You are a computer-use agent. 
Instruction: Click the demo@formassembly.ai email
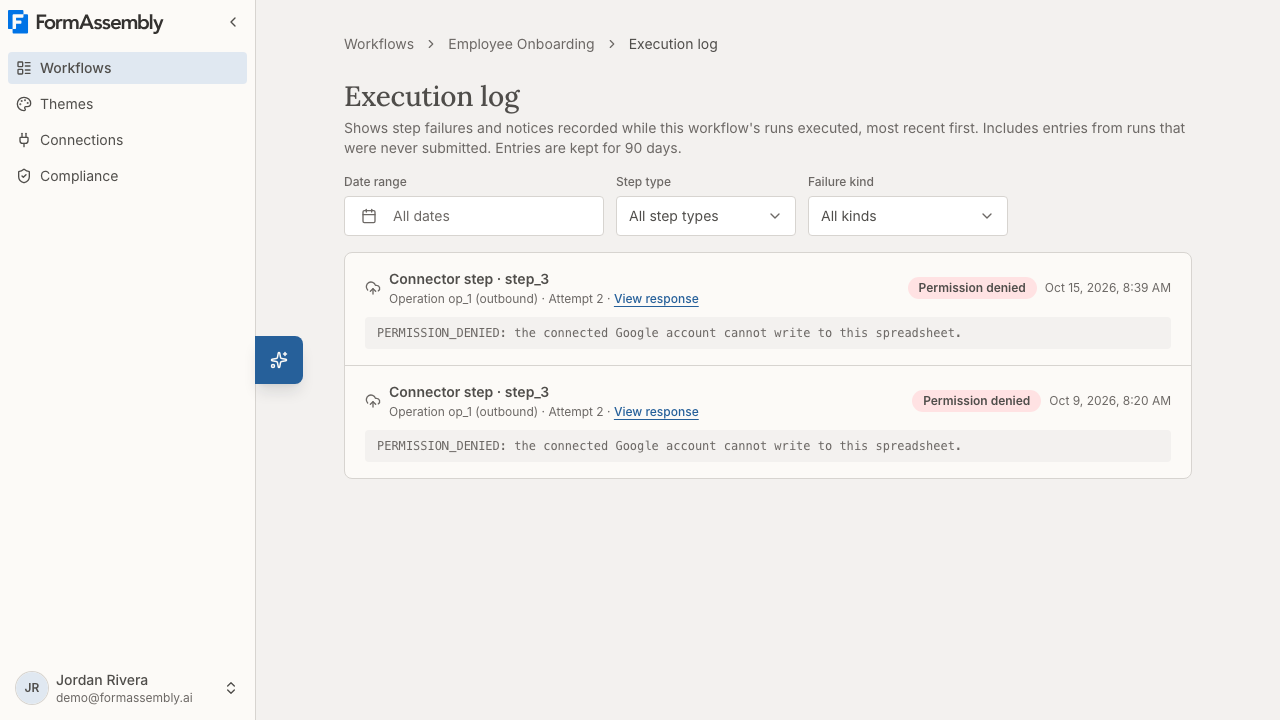coord(124,698)
